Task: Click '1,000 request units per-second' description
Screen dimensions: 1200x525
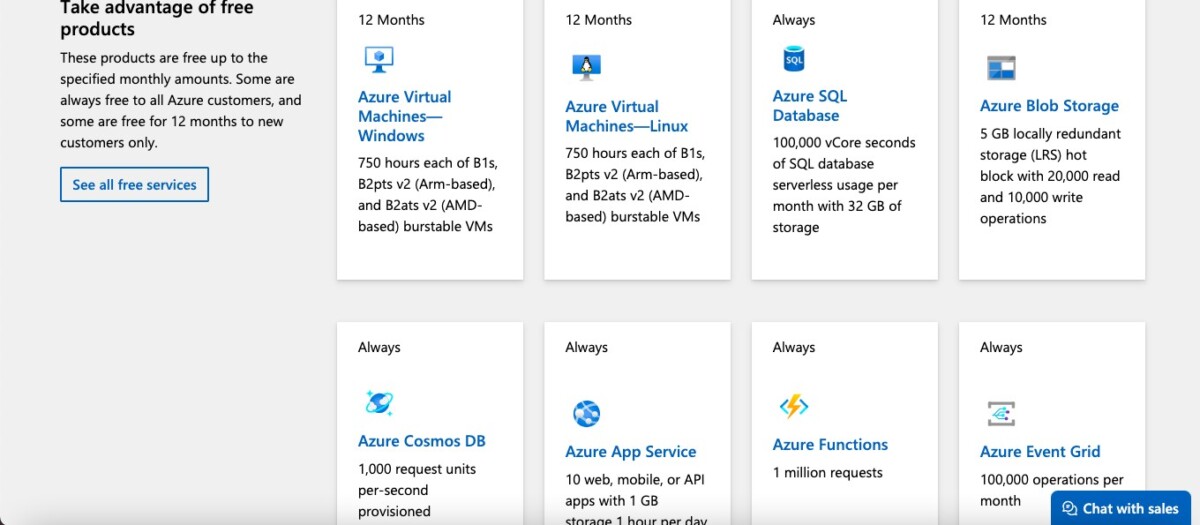Action: point(417,490)
